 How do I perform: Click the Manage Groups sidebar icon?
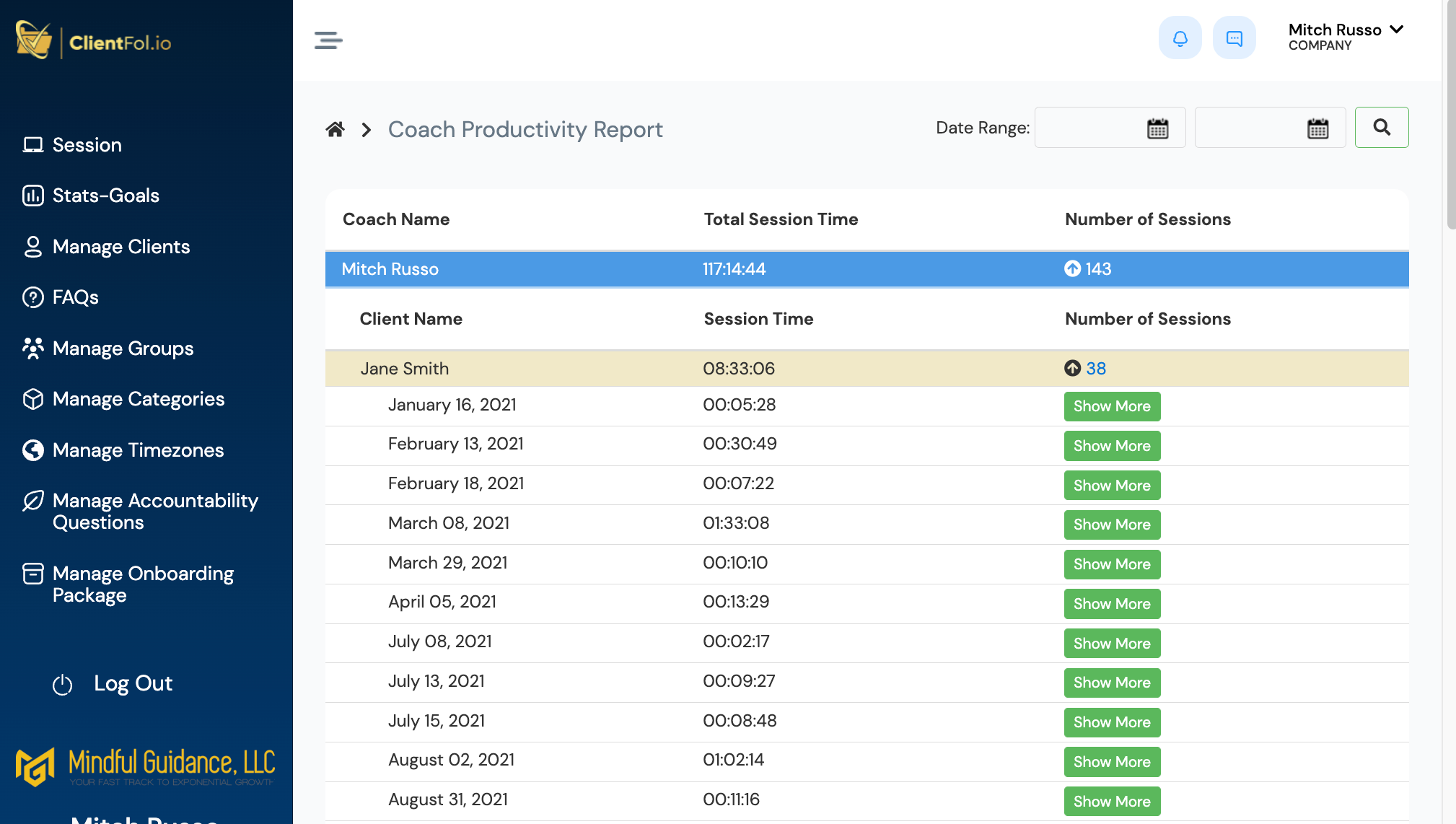33,347
